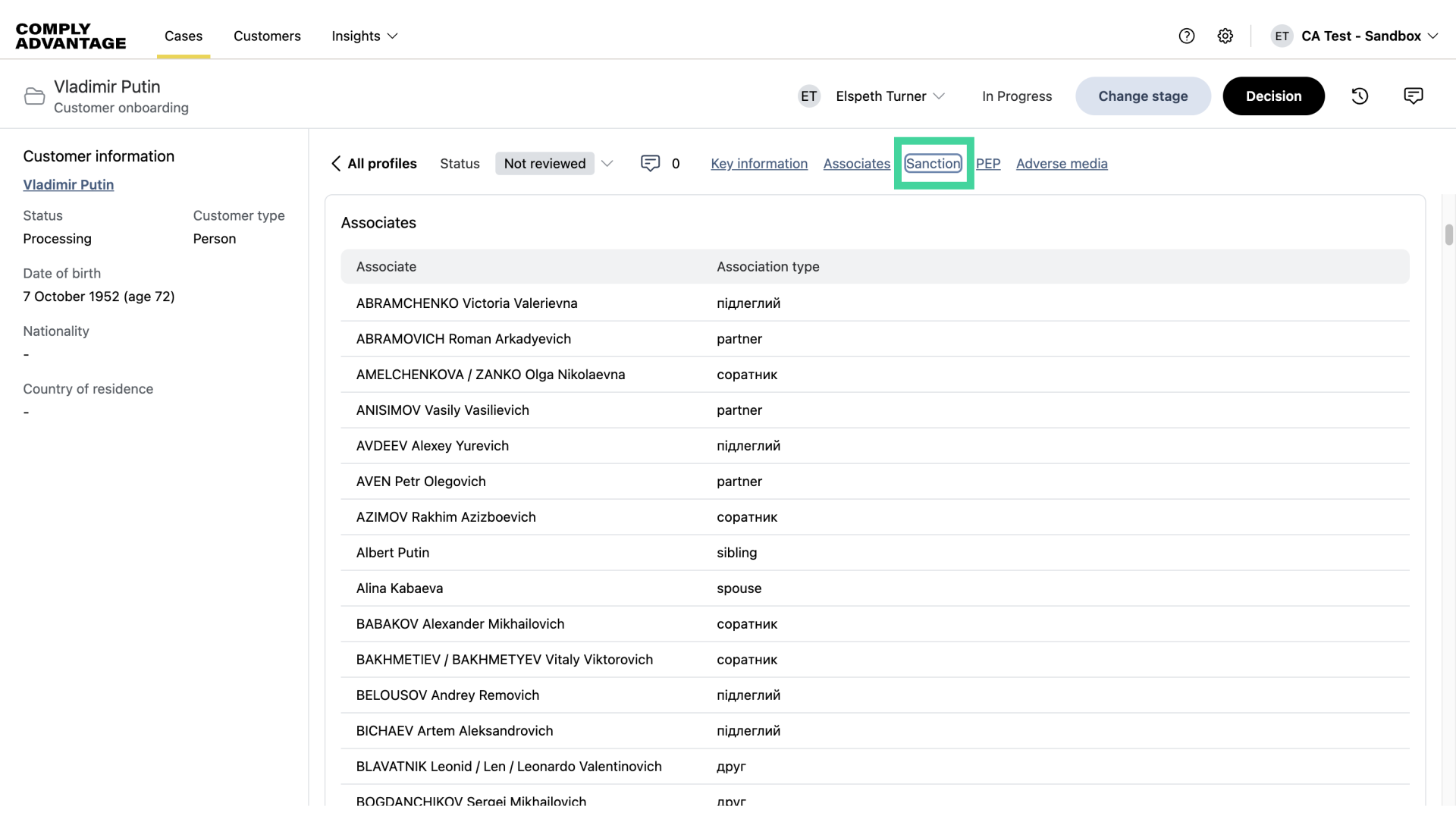Open Elspeth Turner assignee dropdown
This screenshot has width=1456, height=819.
pyautogui.click(x=890, y=96)
